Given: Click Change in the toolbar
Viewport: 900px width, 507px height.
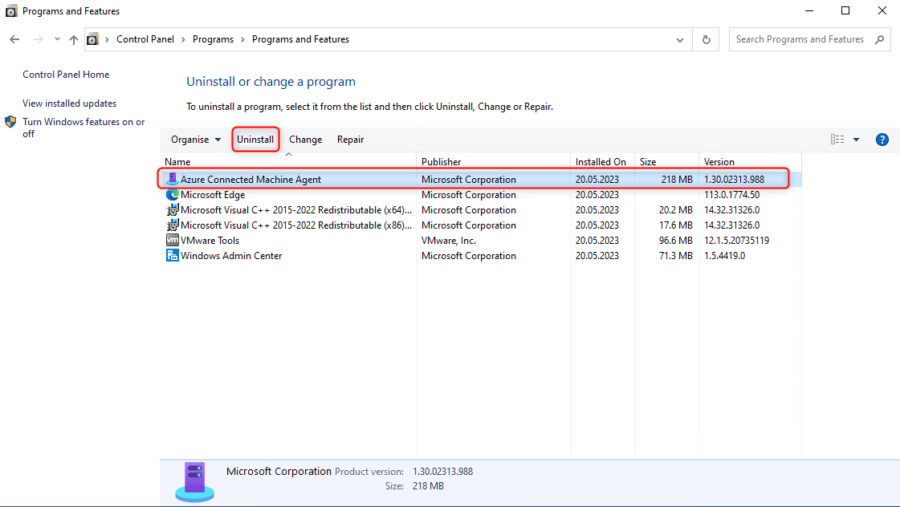Looking at the screenshot, I should pos(305,140).
